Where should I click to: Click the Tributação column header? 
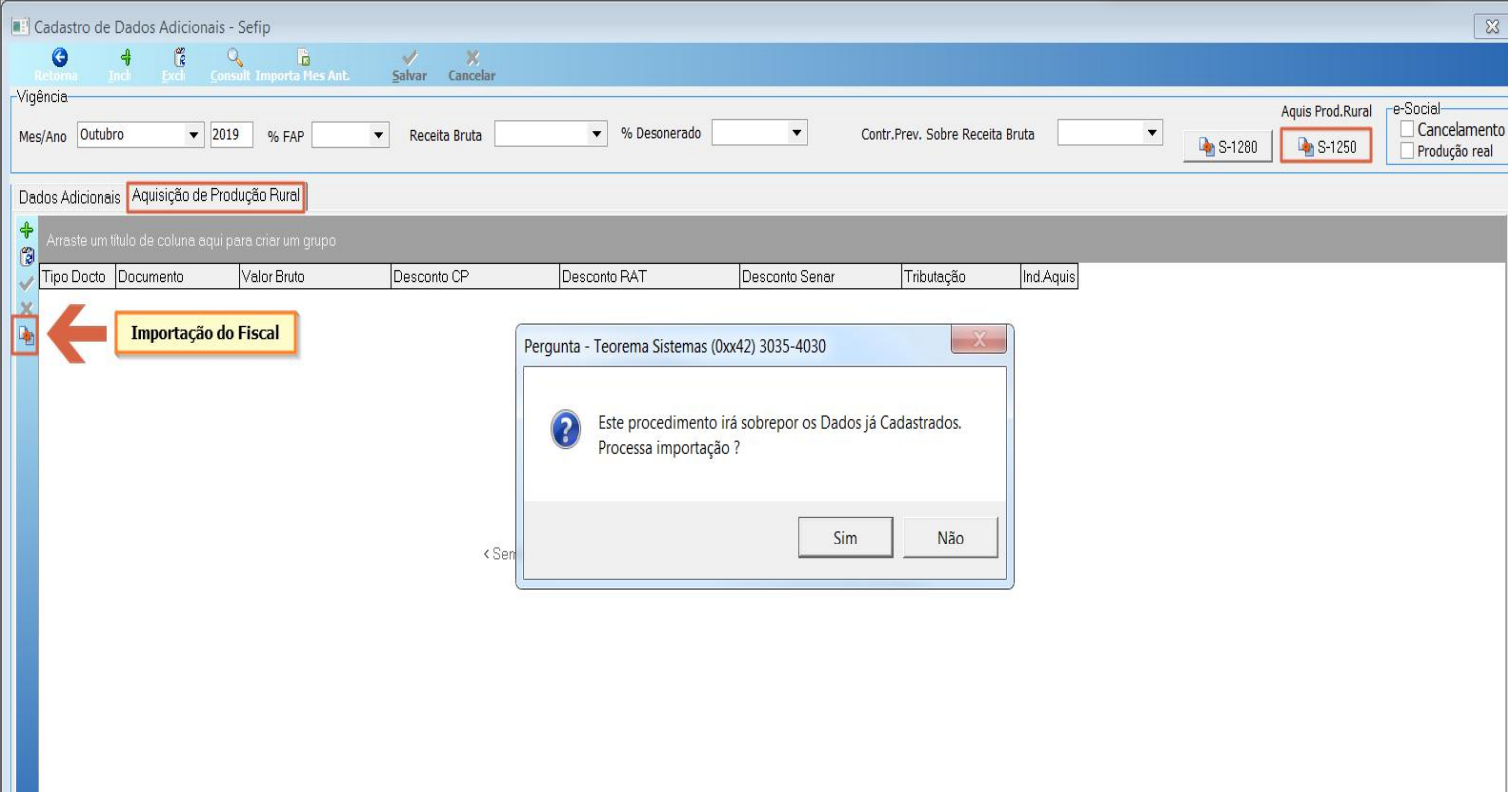coord(960,277)
